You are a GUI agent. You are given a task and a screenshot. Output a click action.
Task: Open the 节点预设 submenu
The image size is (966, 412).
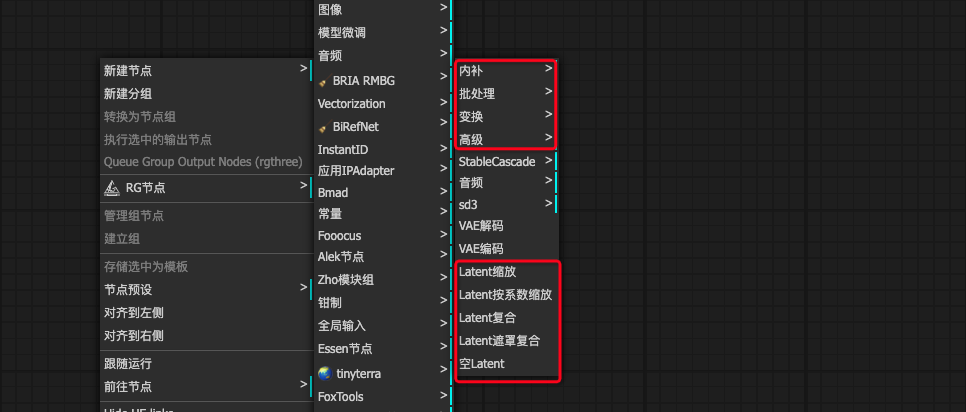coord(206,289)
